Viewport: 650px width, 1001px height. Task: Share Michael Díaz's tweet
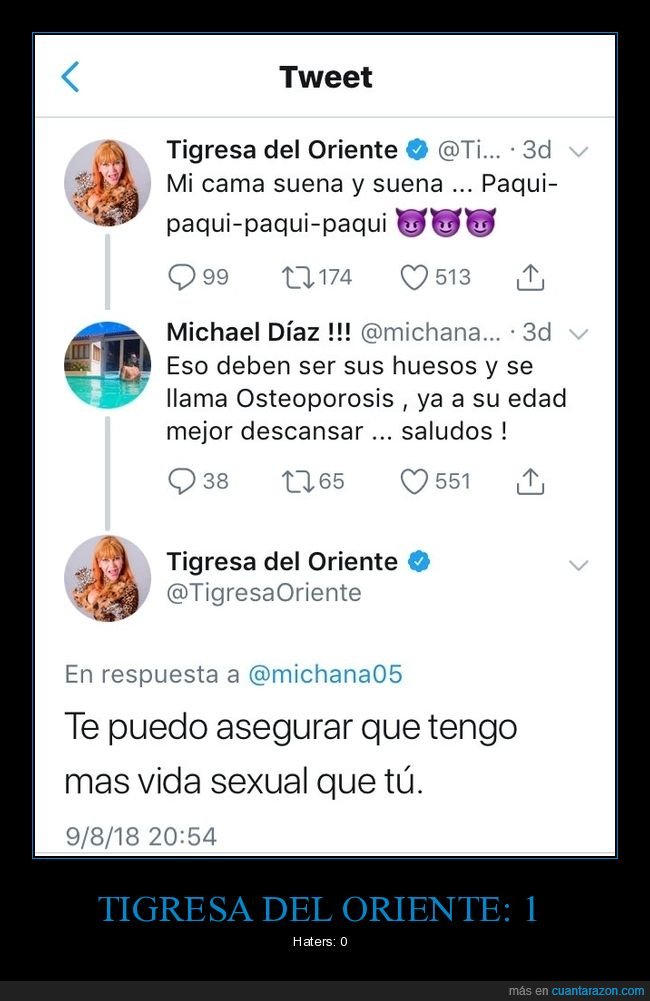[x=530, y=482]
